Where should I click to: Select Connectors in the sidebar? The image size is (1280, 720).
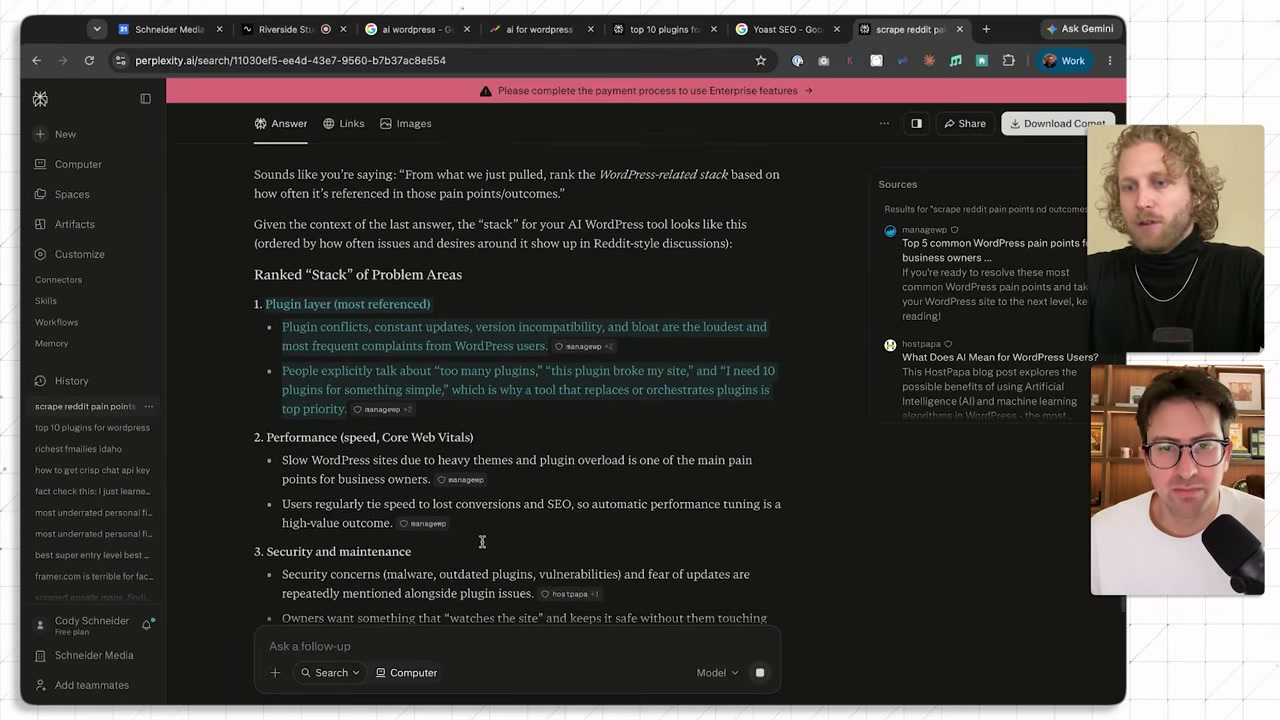[x=58, y=280]
